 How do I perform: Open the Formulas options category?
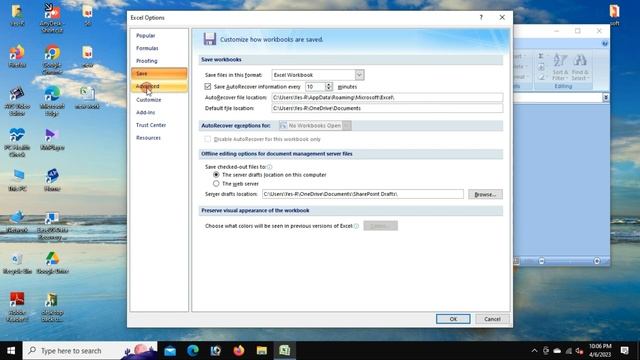(159, 48)
